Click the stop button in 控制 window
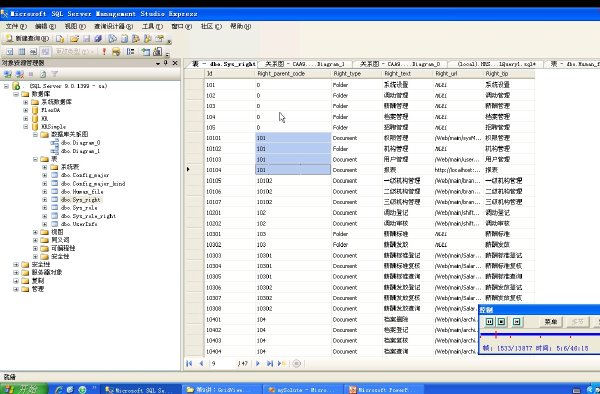 pos(502,322)
